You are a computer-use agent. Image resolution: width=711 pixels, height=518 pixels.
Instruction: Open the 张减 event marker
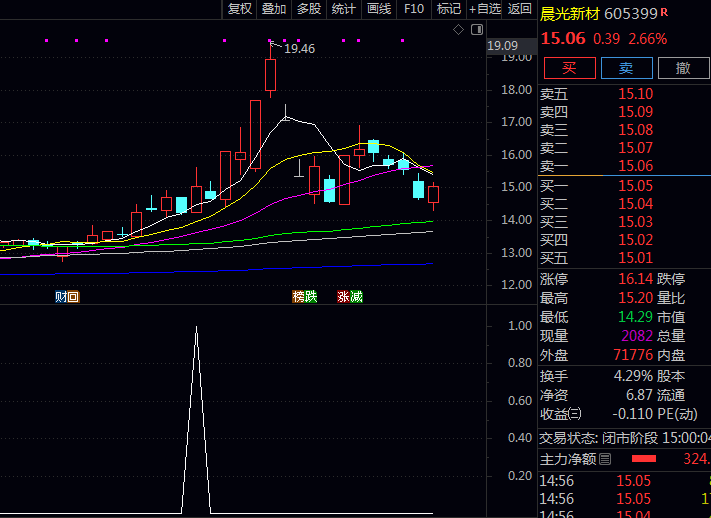click(x=350, y=297)
